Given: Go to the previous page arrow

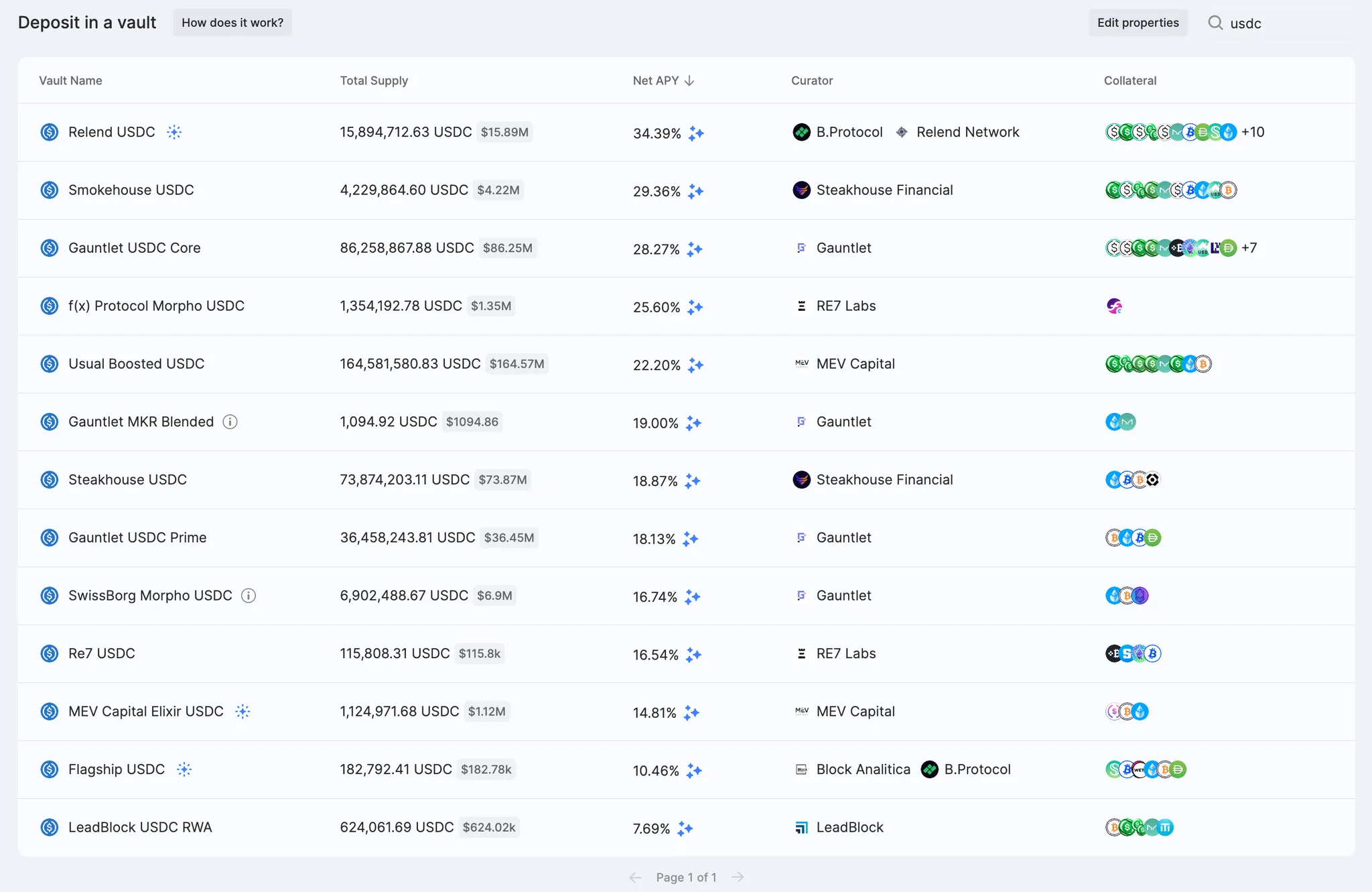Looking at the screenshot, I should coord(636,877).
